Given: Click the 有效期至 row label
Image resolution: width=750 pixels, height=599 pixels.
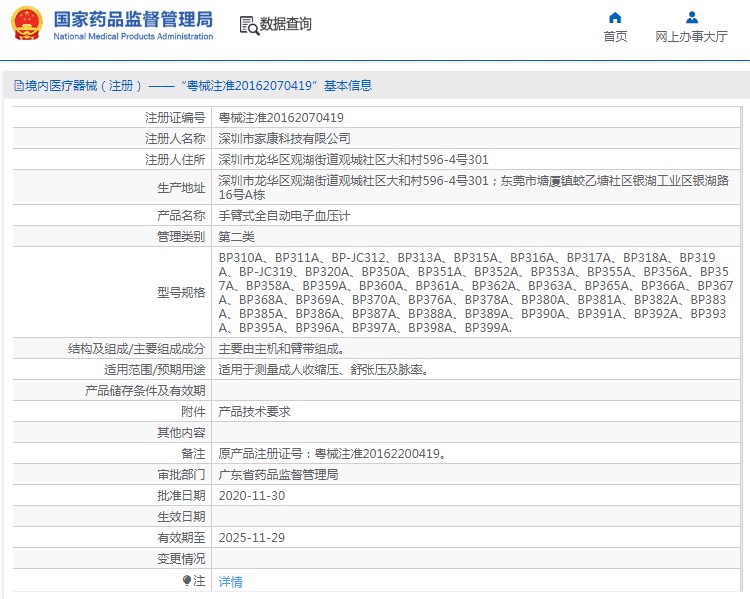Looking at the screenshot, I should [181, 538].
